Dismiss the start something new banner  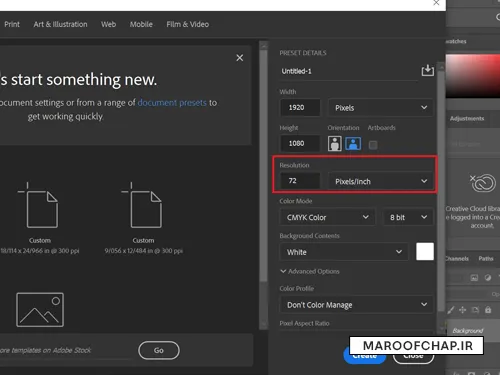click(x=239, y=58)
